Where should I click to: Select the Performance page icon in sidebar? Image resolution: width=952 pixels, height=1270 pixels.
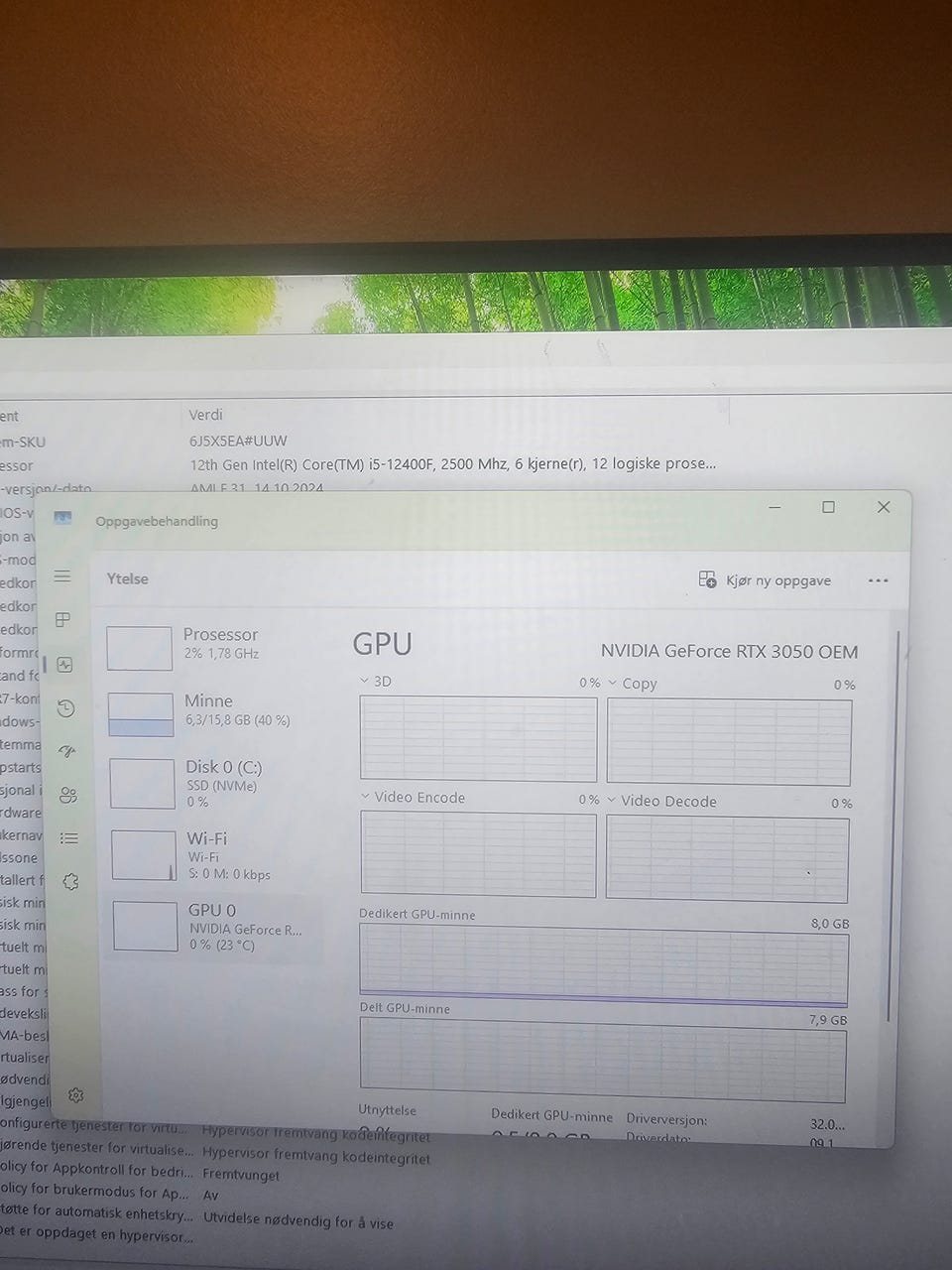(64, 665)
